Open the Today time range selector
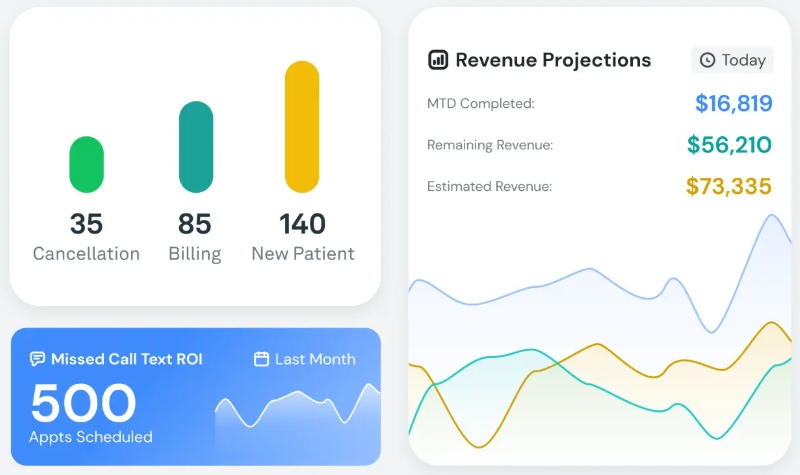 (733, 60)
